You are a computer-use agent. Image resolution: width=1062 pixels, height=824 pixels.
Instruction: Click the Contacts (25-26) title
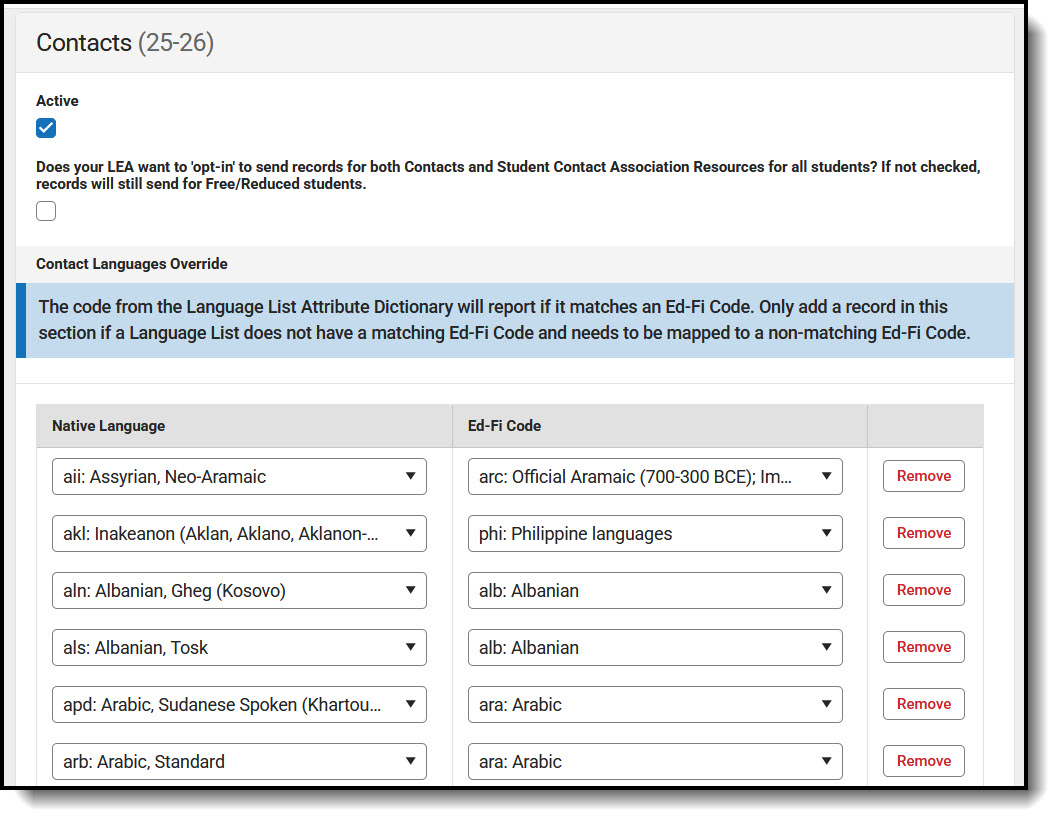click(x=125, y=43)
